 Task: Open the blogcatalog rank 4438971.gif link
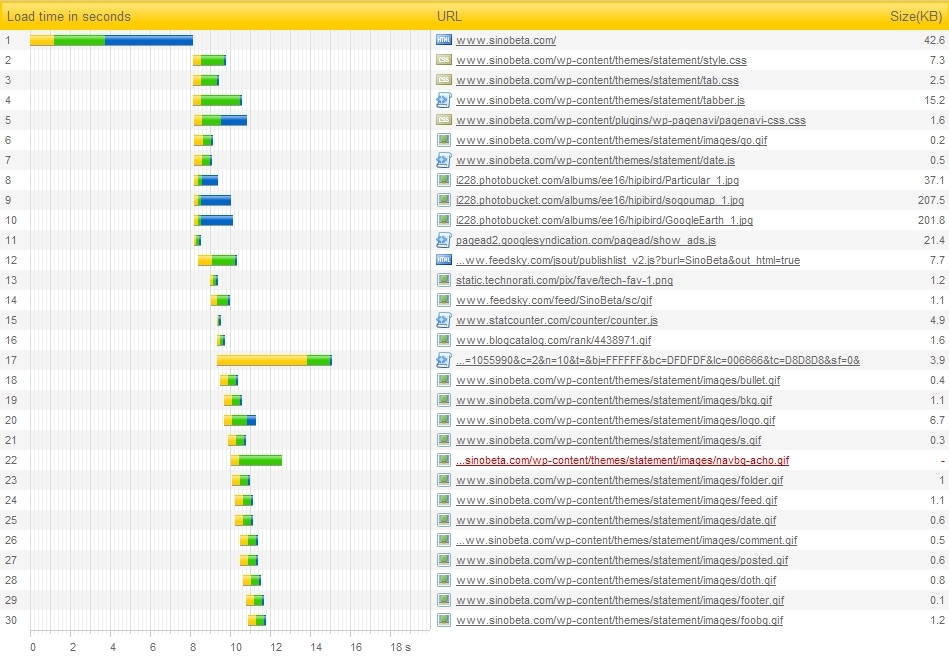tap(554, 339)
